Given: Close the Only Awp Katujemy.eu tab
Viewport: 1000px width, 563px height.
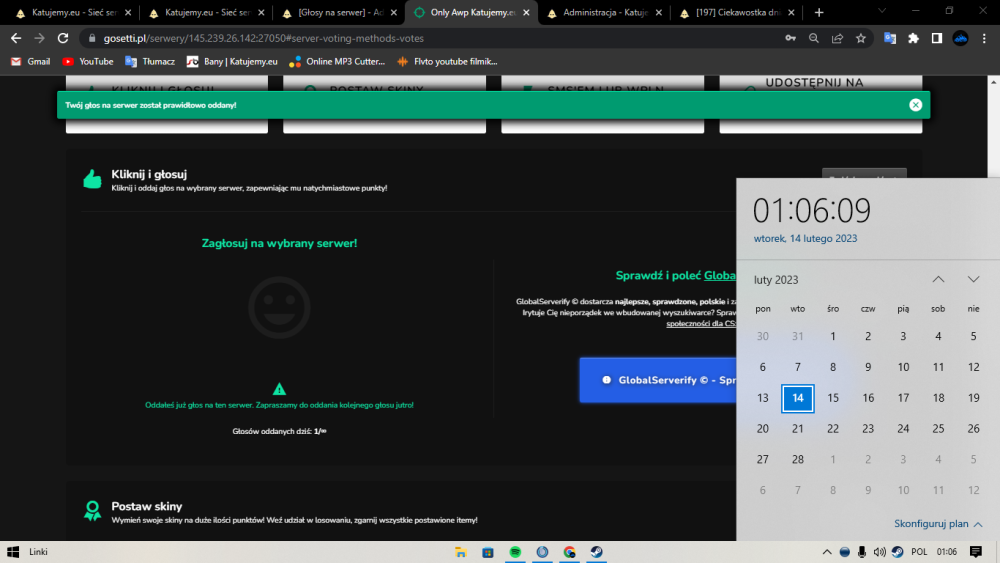Looking at the screenshot, I should (526, 12).
